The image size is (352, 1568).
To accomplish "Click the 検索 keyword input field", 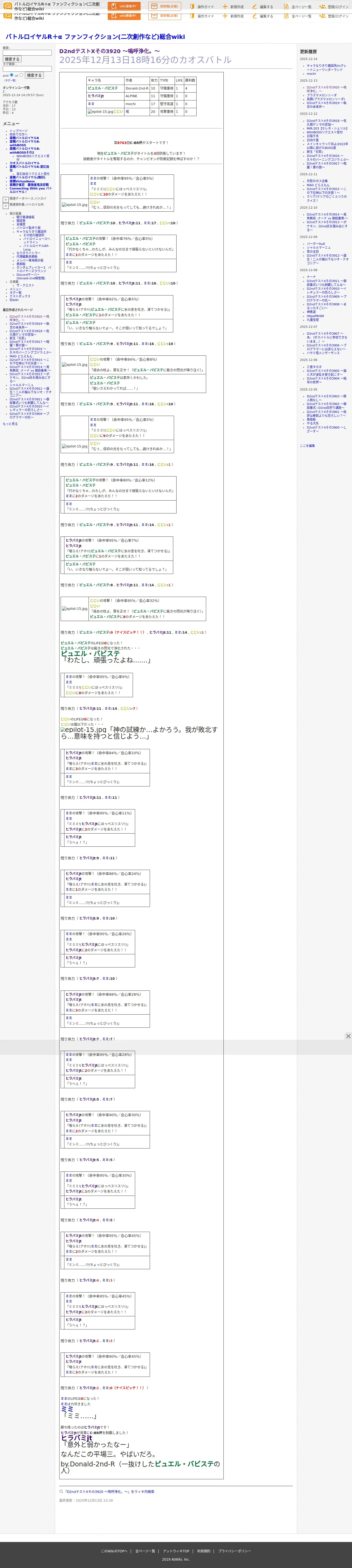I will tap(27, 53).
